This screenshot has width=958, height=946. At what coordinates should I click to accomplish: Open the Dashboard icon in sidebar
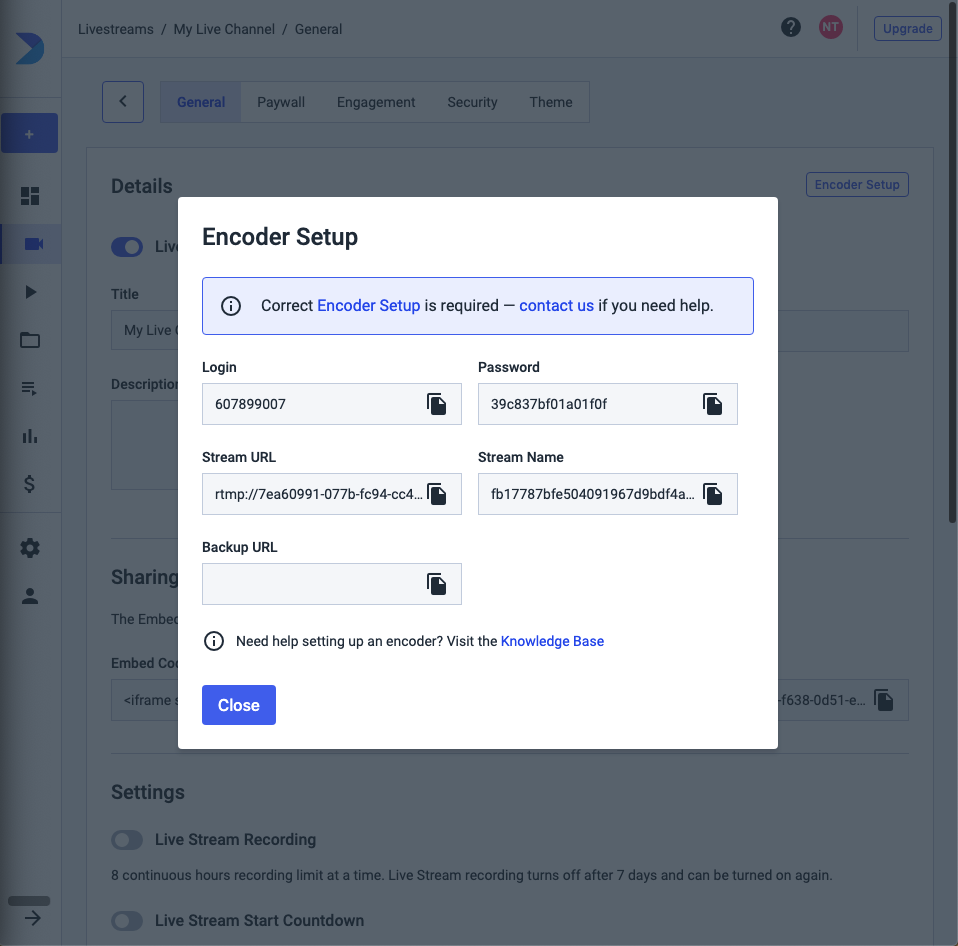coord(30,196)
